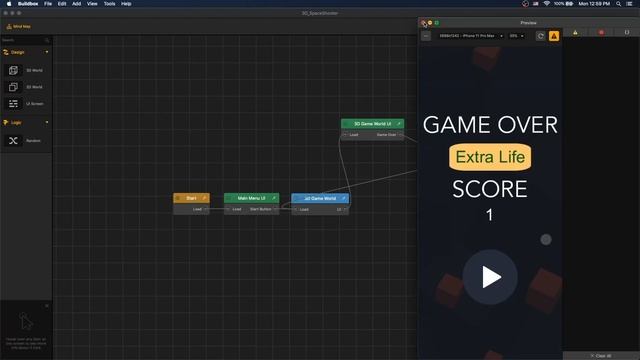Open the Start node edit arrow
Viewport: 640px width, 360px height.
click(204, 198)
